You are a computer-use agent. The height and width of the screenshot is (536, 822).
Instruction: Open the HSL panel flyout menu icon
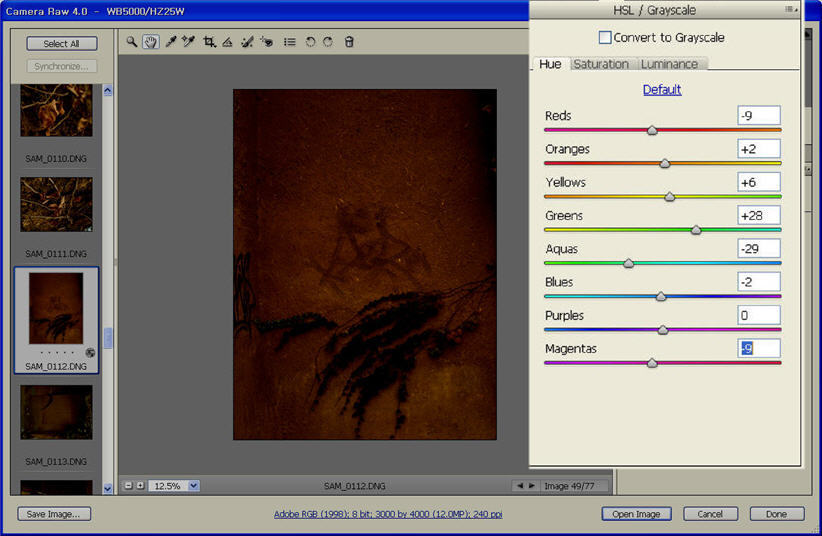point(791,9)
